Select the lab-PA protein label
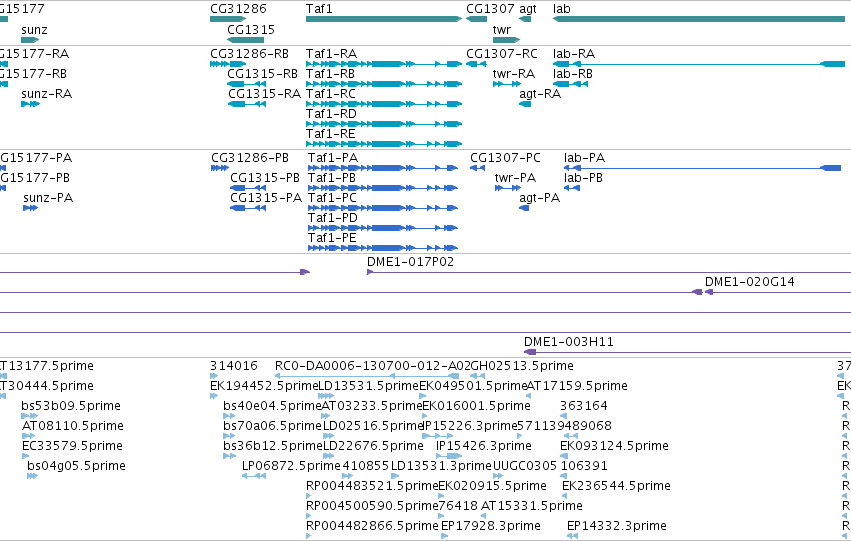This screenshot has height=541, width=851. [x=585, y=158]
